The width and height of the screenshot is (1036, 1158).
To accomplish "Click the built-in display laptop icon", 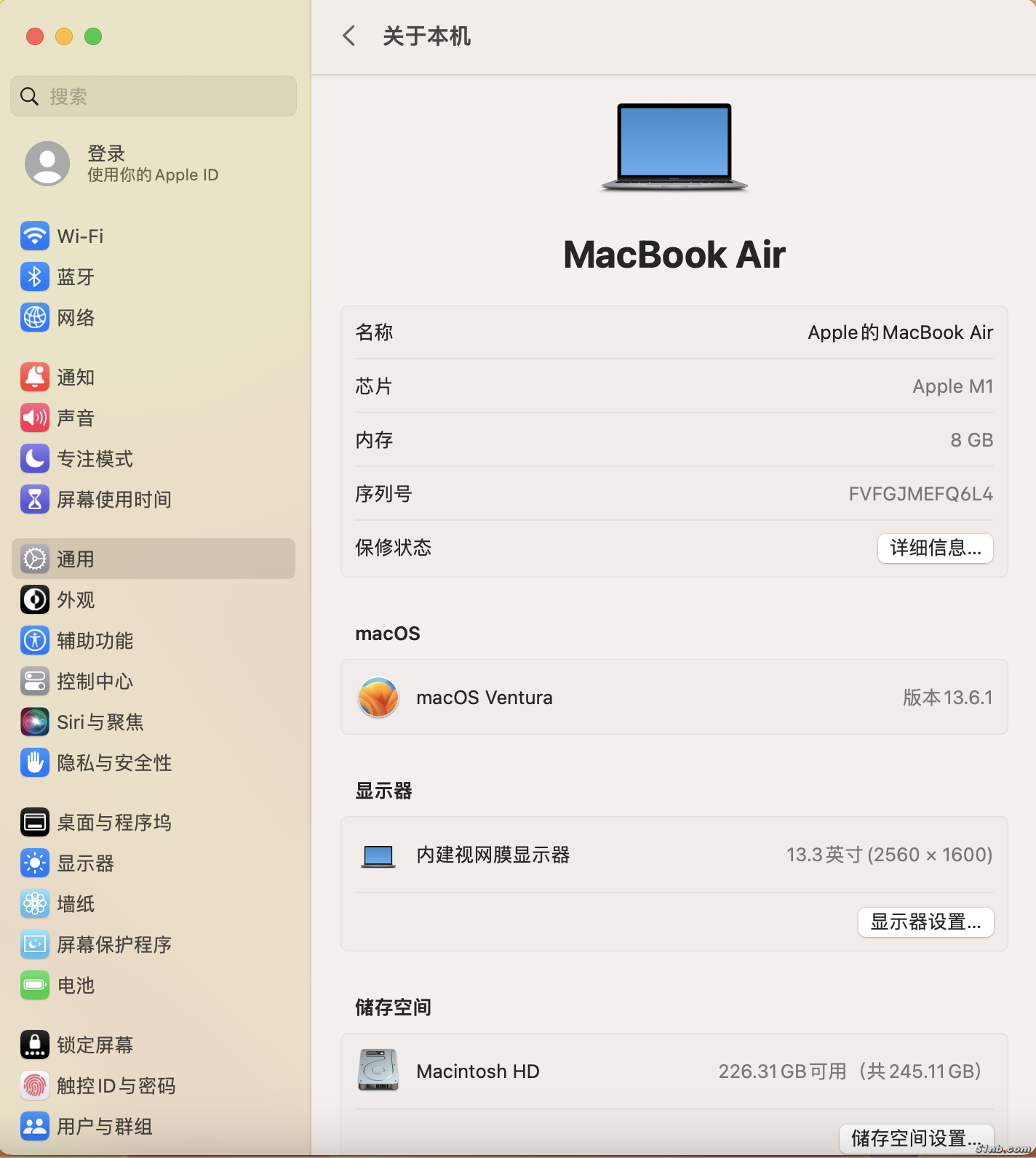I will (378, 856).
